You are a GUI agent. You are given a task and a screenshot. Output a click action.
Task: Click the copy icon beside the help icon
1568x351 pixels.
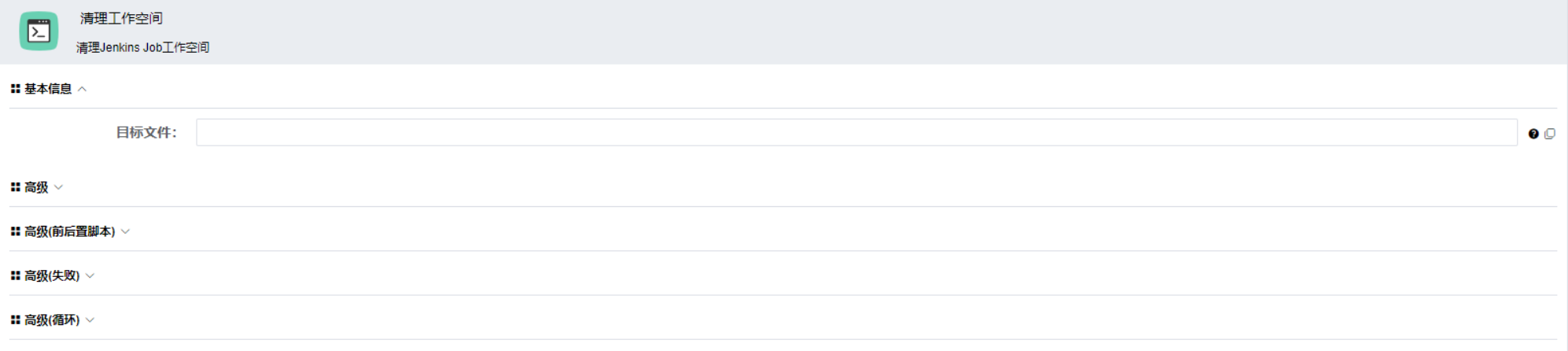[1550, 134]
